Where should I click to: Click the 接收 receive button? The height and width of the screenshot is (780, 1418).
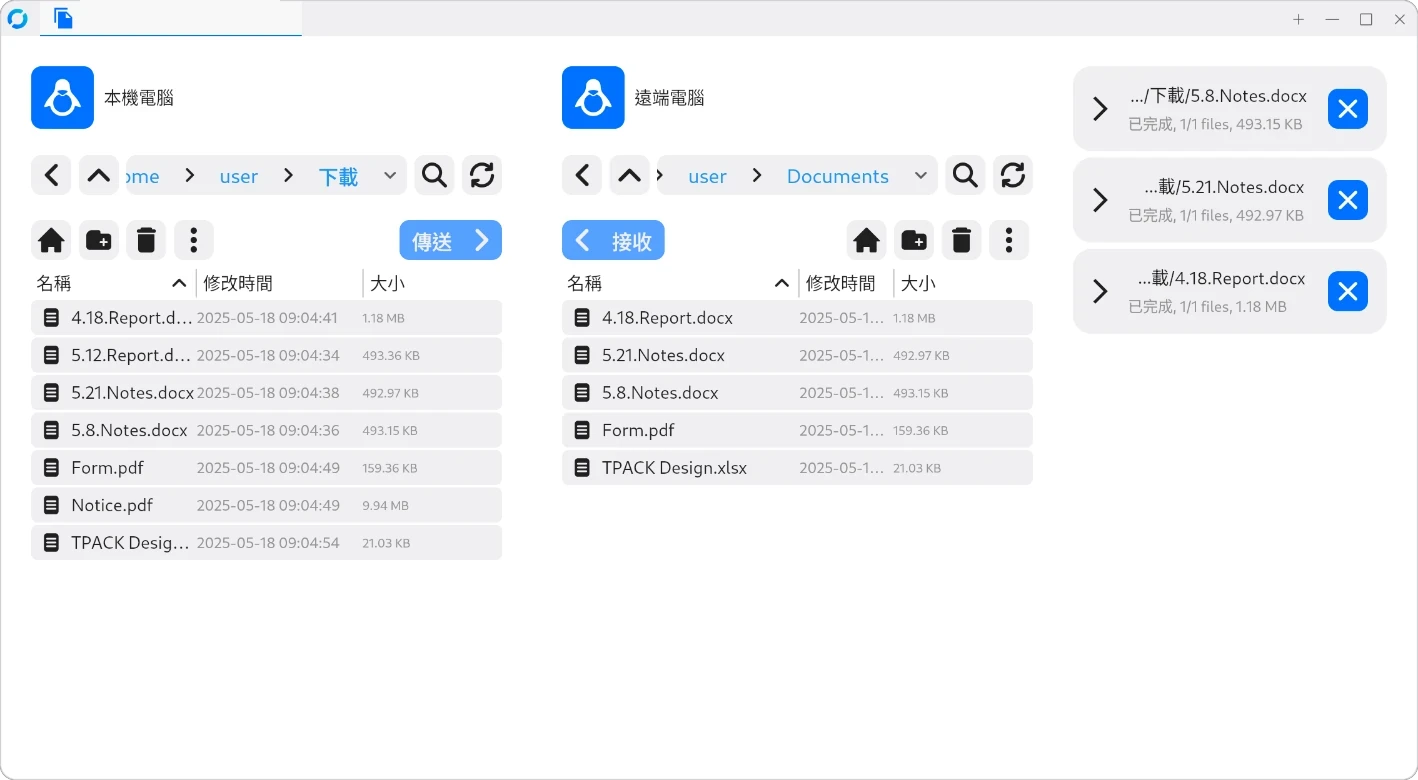pos(613,241)
